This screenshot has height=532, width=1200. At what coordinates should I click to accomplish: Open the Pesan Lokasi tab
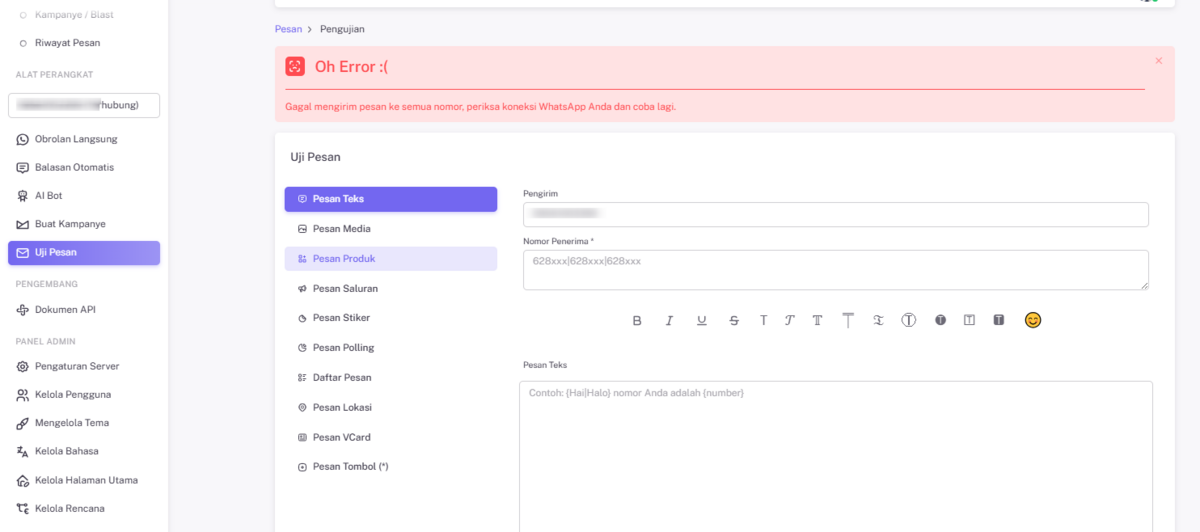[x=341, y=408]
